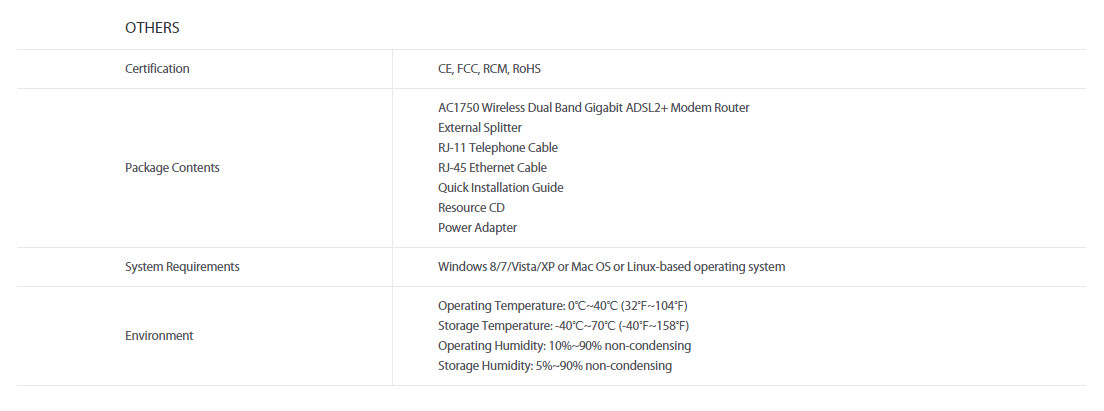Image resolution: width=1104 pixels, height=411 pixels.
Task: Click the System Requirements label
Action: pyautogui.click(x=182, y=267)
